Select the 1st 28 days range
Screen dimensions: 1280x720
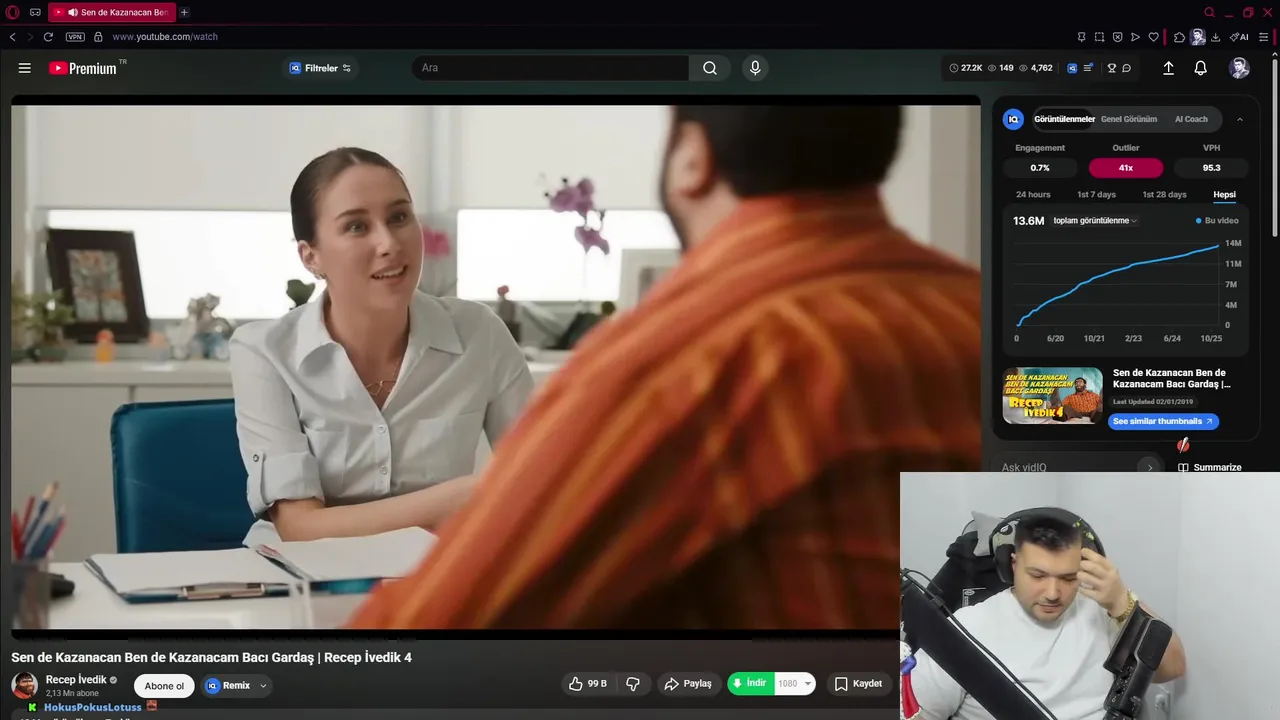(x=1164, y=194)
